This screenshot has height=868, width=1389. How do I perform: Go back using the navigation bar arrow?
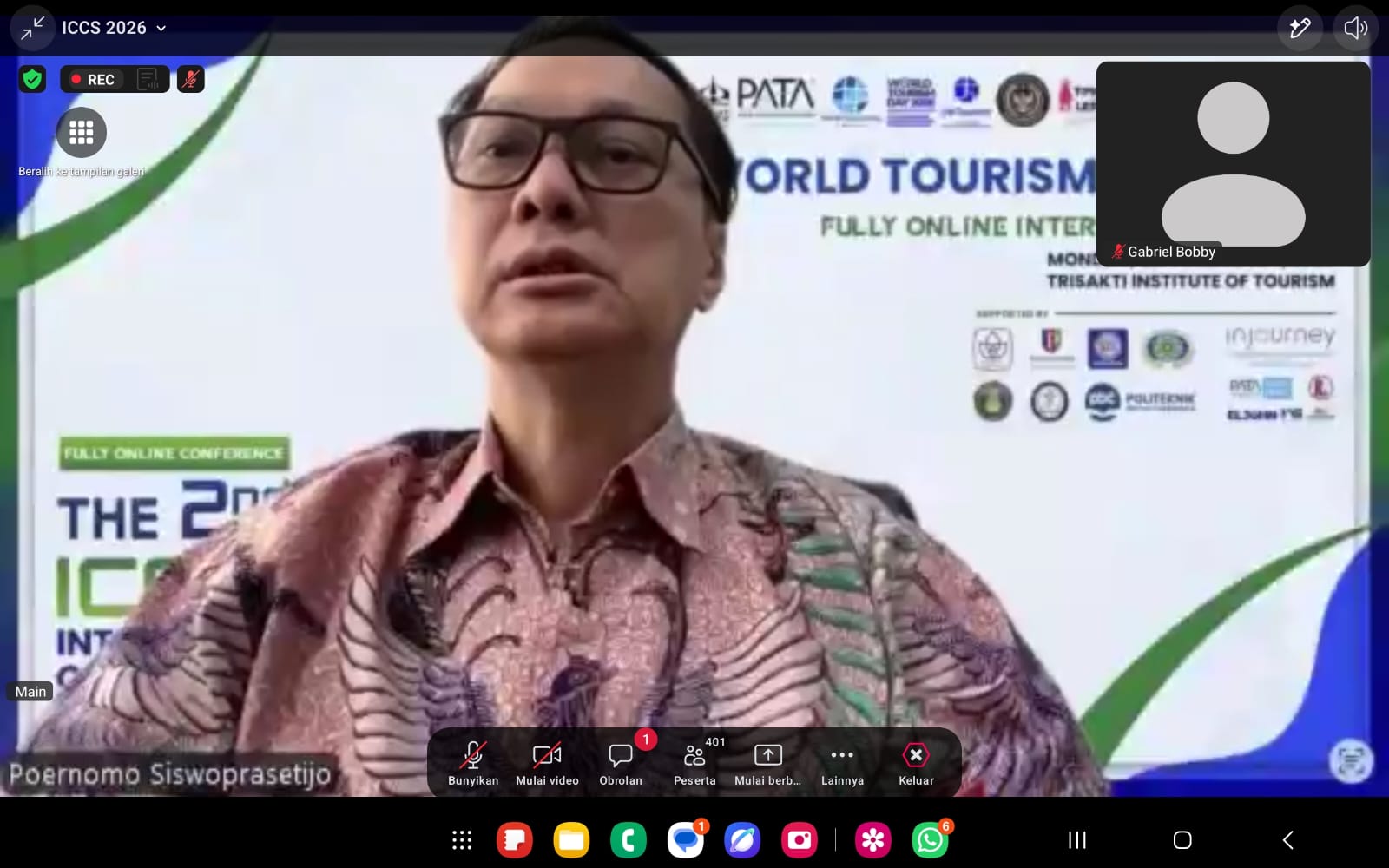1288,840
